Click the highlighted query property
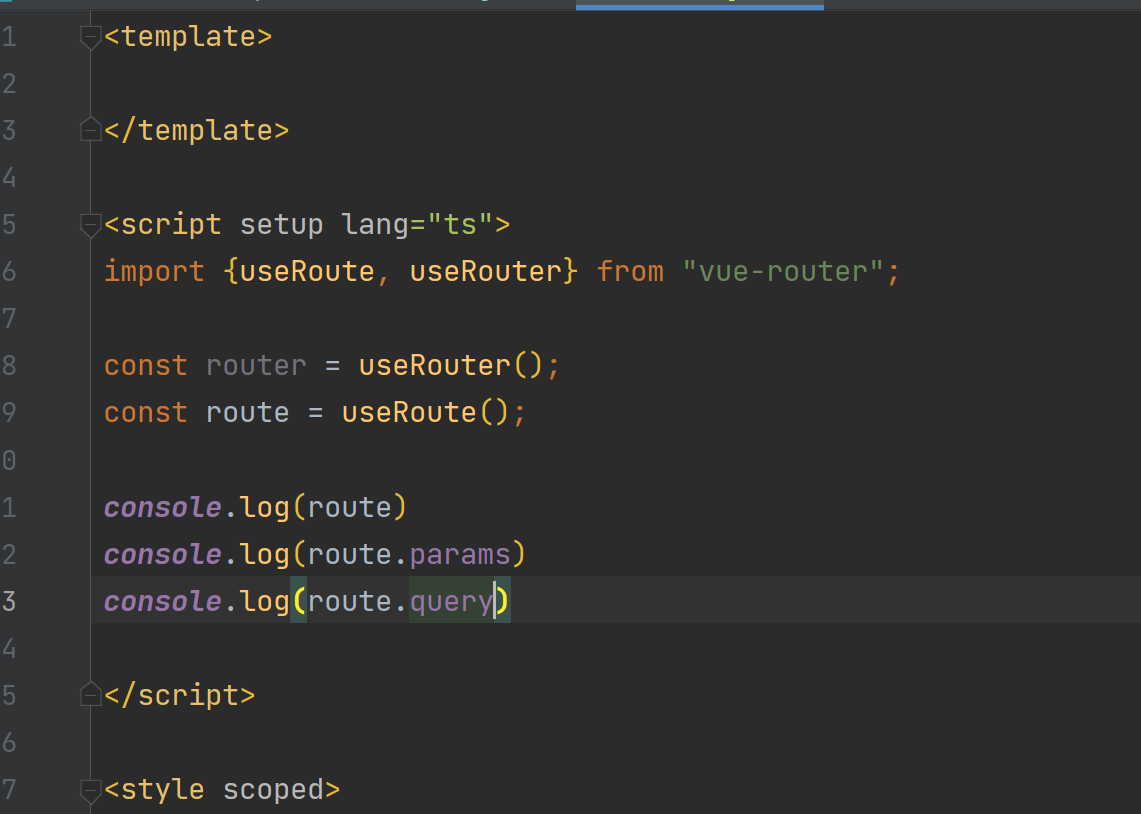1141x814 pixels. [451, 601]
